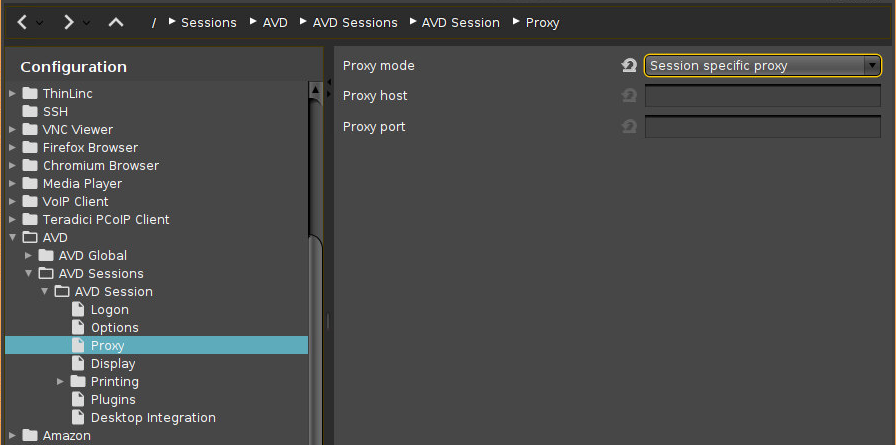Click the up-one-level arrow icon
This screenshot has height=445, width=896.
point(115,22)
